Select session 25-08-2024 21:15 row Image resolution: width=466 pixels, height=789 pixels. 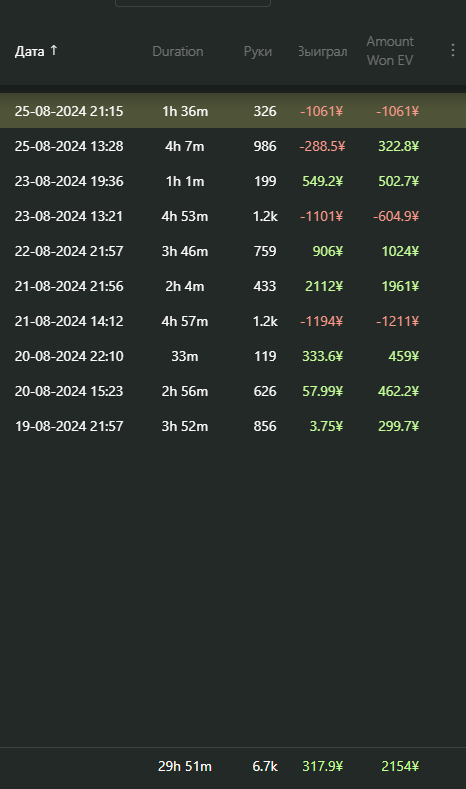(233, 111)
